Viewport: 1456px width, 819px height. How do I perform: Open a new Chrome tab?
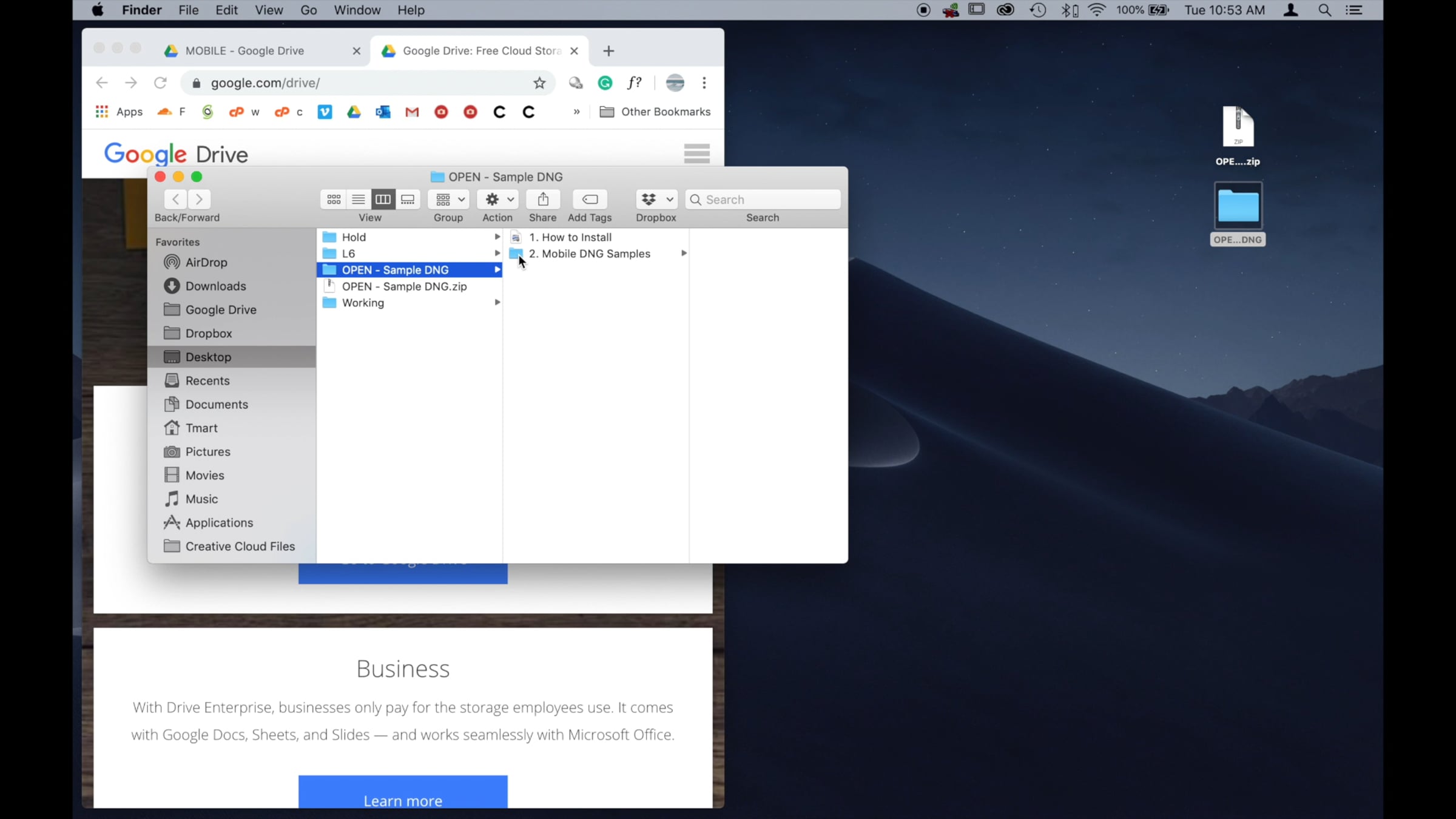[x=608, y=51]
